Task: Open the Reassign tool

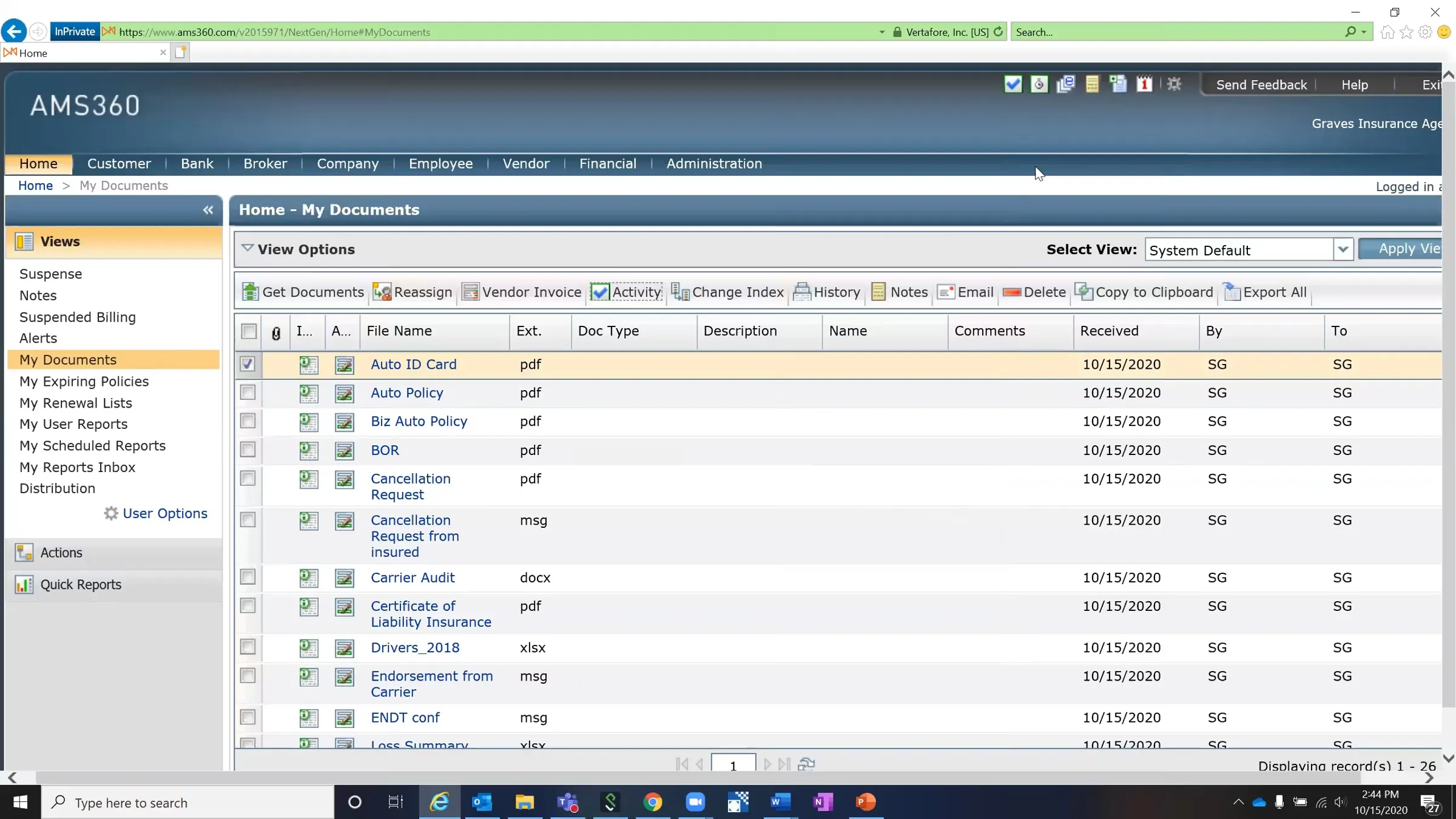Action: [413, 292]
